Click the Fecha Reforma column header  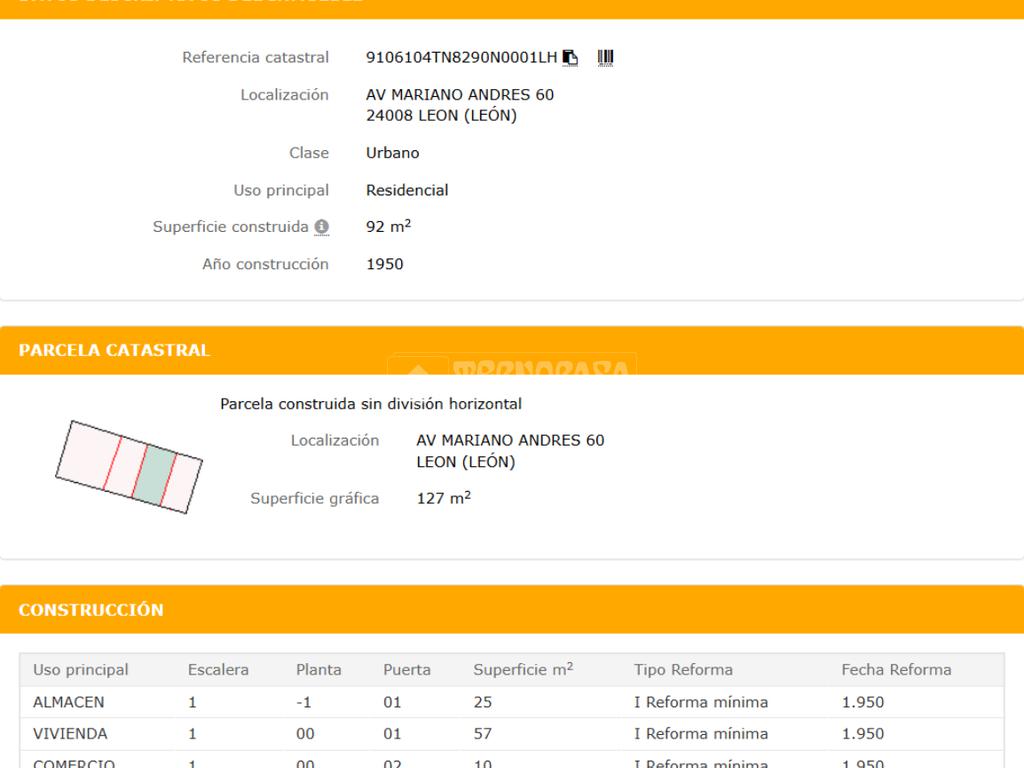tap(896, 670)
